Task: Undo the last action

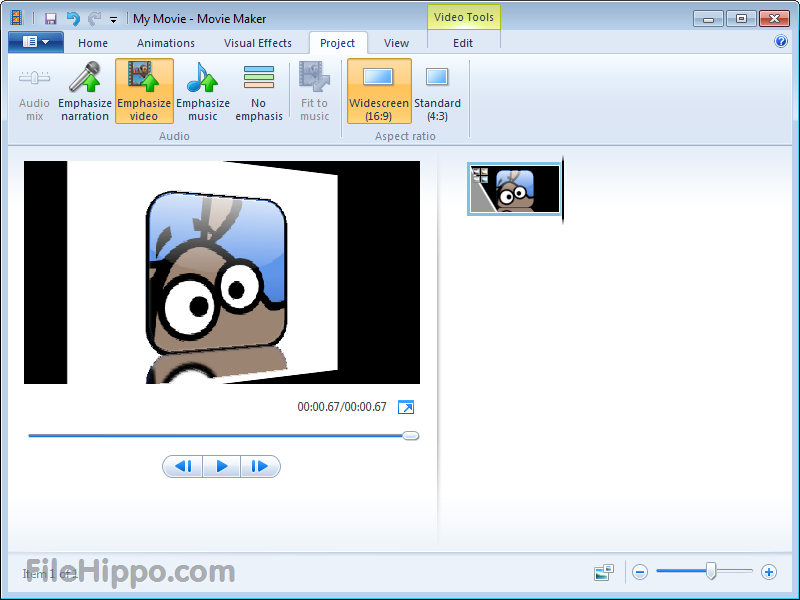Action: tap(73, 19)
